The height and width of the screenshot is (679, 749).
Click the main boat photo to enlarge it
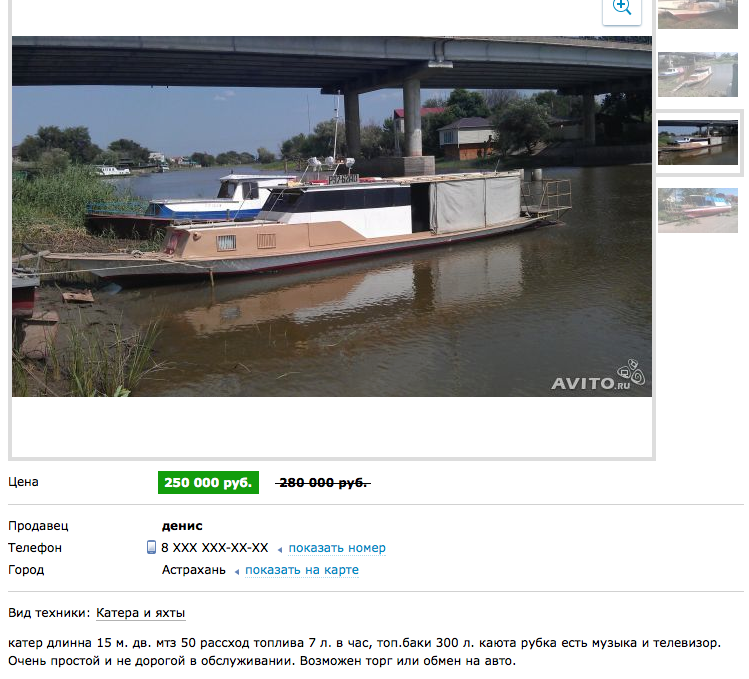pyautogui.click(x=332, y=216)
